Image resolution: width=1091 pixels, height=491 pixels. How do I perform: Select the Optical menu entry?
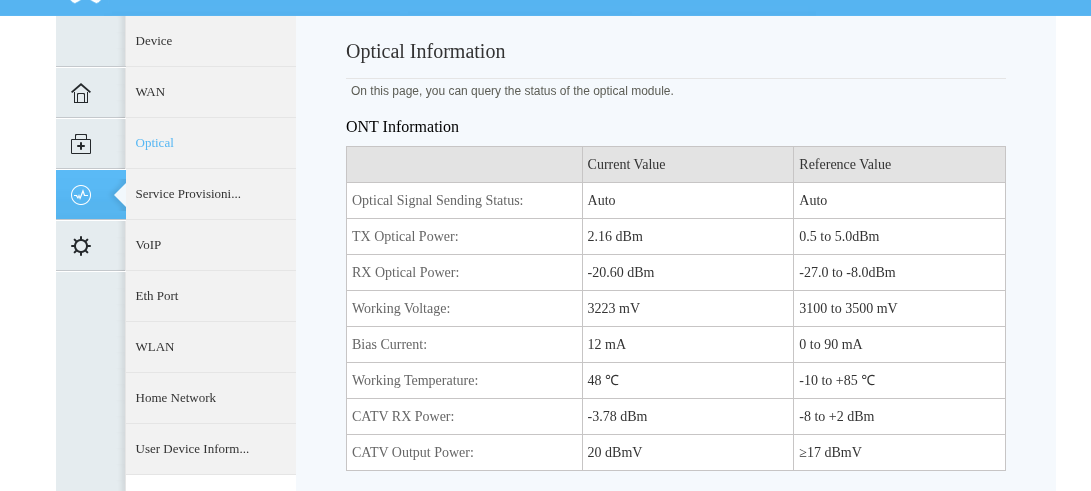(155, 143)
